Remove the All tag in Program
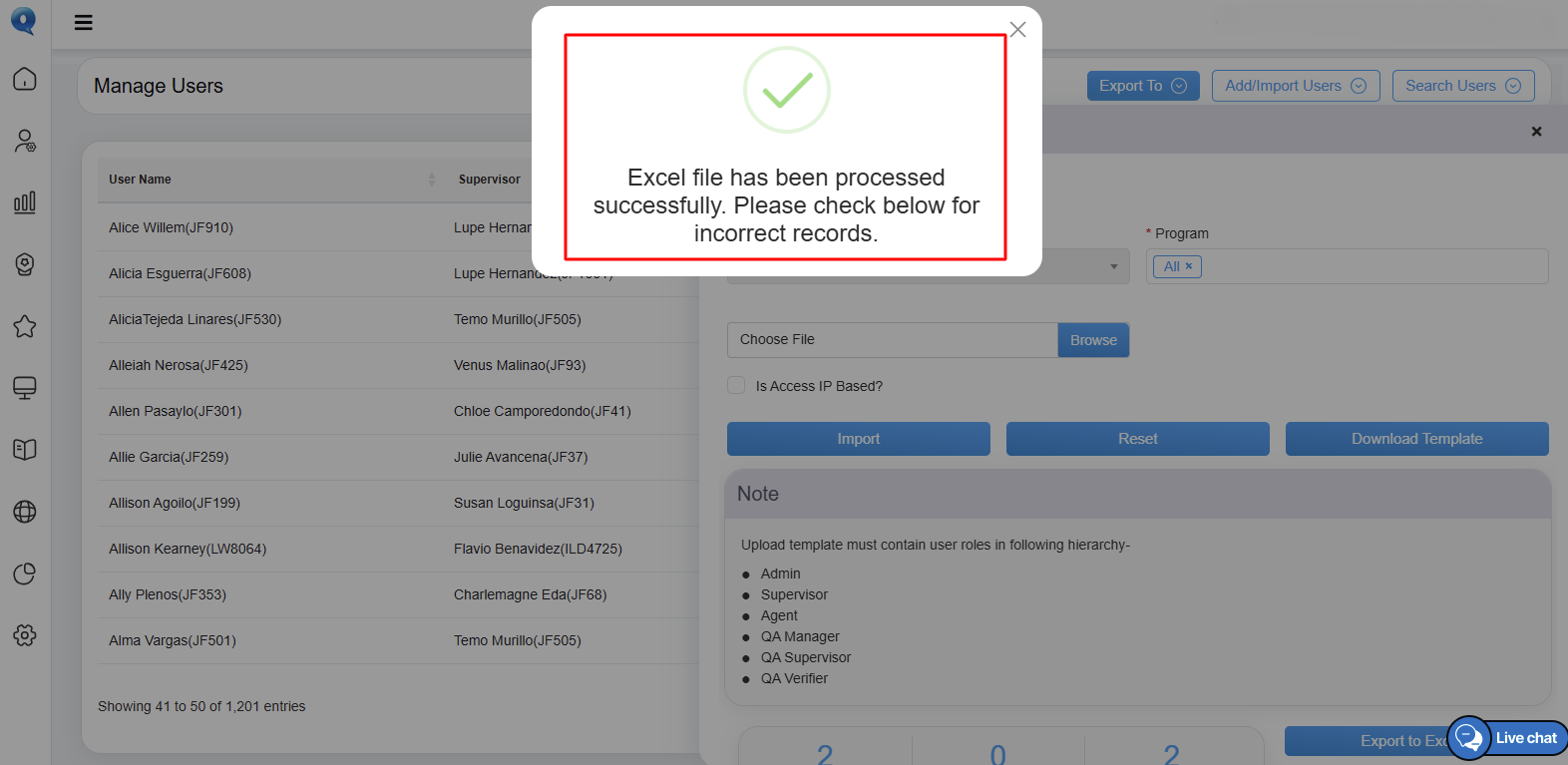 click(x=1188, y=266)
